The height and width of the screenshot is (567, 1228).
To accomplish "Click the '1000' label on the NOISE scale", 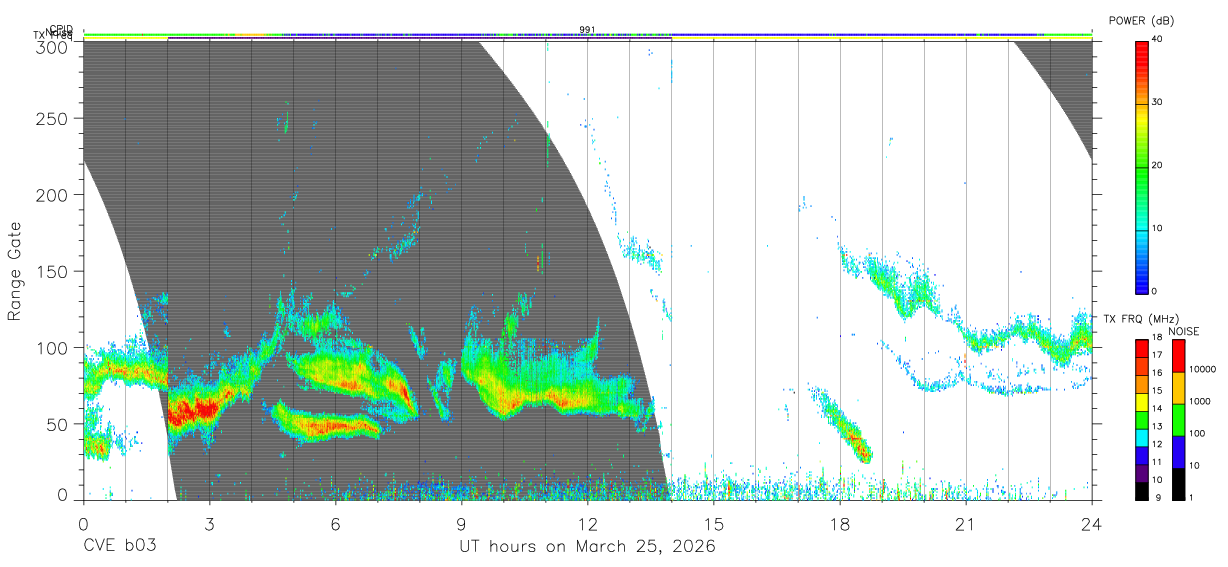I will click(x=1199, y=402).
